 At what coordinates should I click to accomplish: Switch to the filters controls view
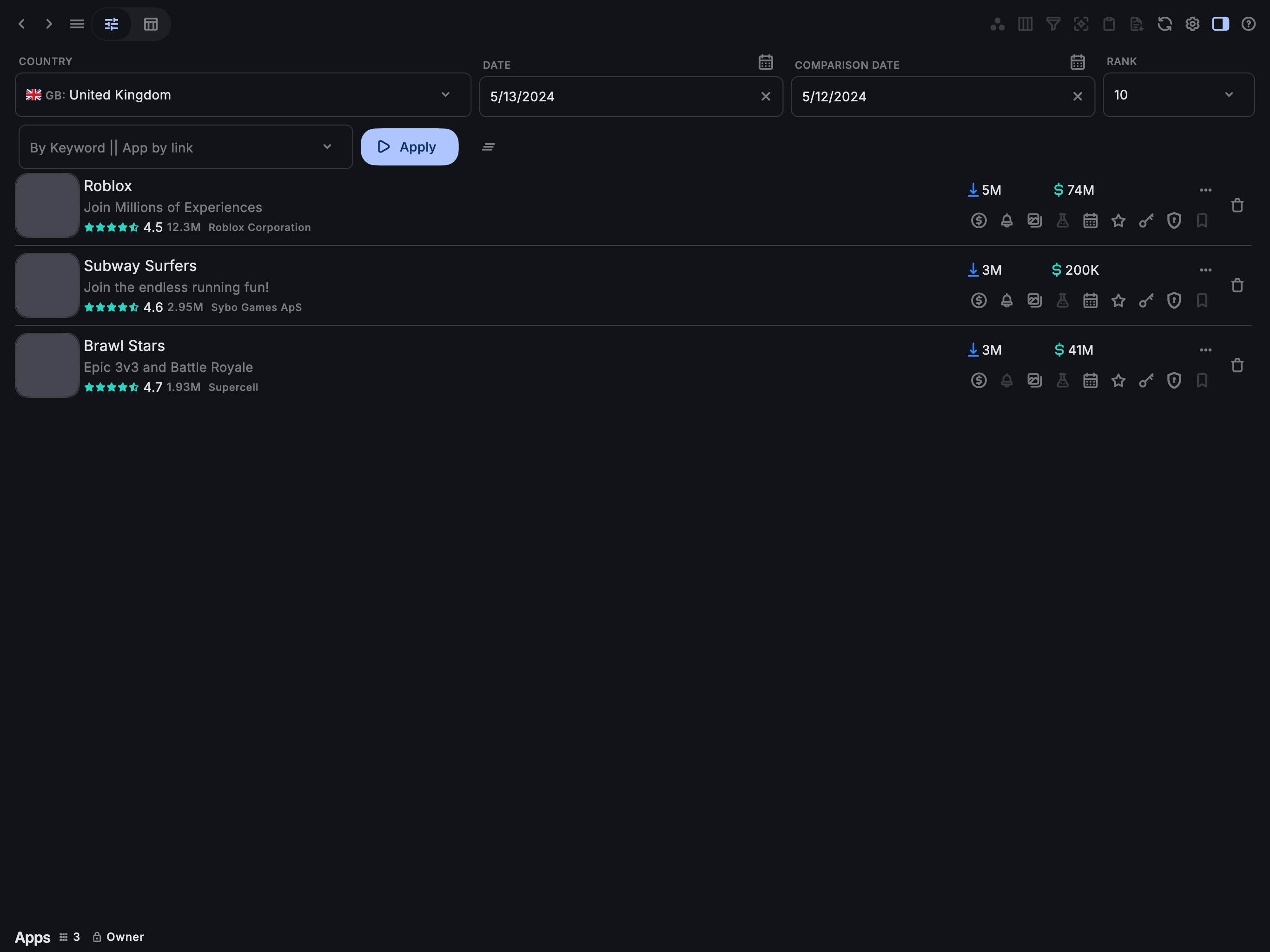112,24
